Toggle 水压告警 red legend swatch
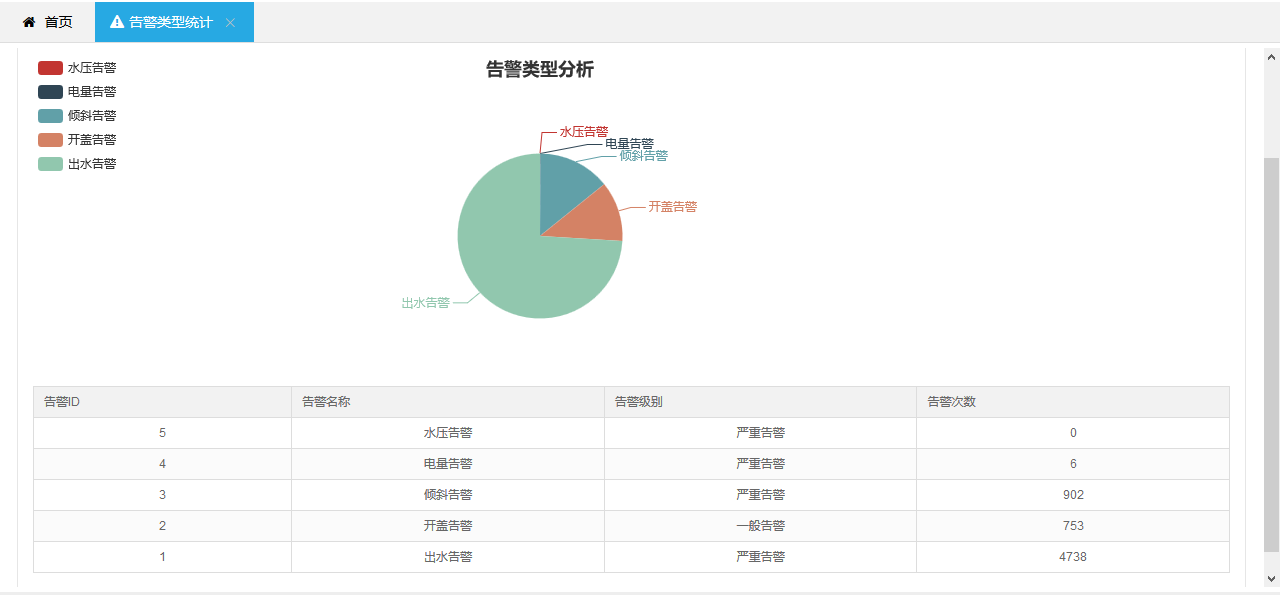This screenshot has height=595, width=1280. [x=50, y=68]
